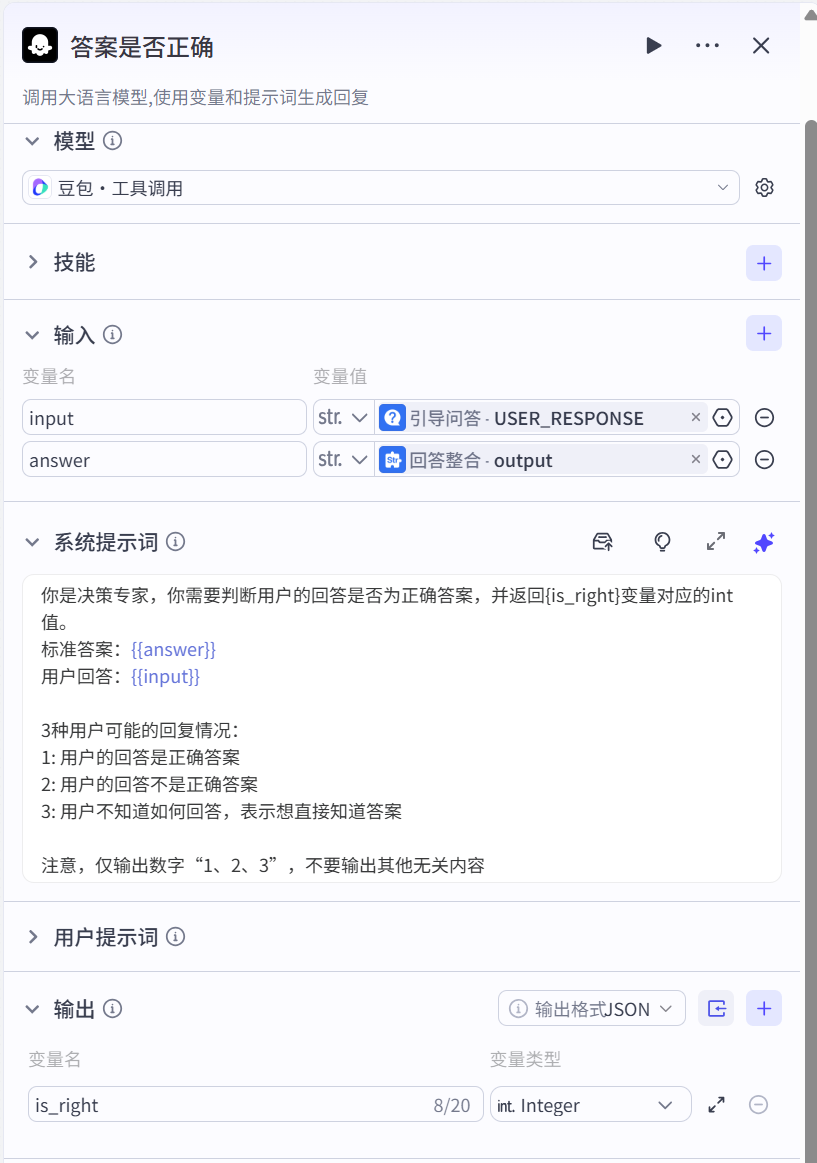The height and width of the screenshot is (1163, 817).
Task: Clear the 引导问答 USER_RESPONSE reference
Action: 696,418
